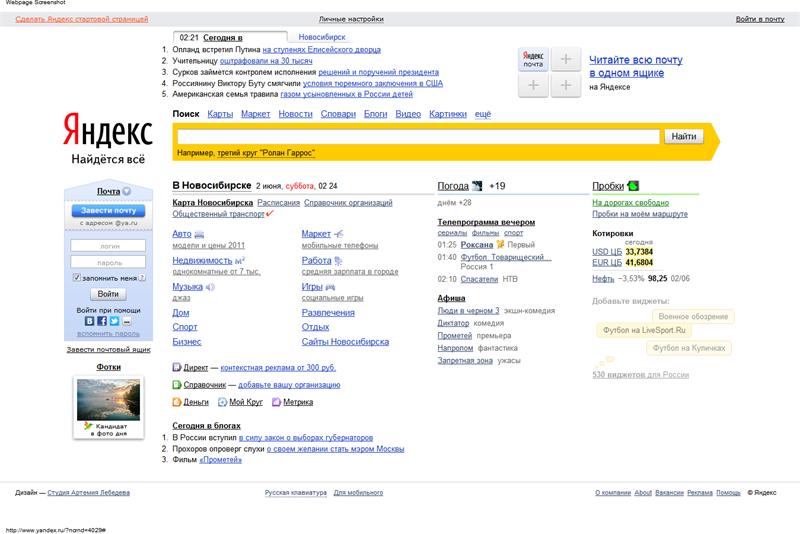Viewport: 800px width, 534px height.
Task: Click the icon next to Роксана program
Action: coord(500,244)
